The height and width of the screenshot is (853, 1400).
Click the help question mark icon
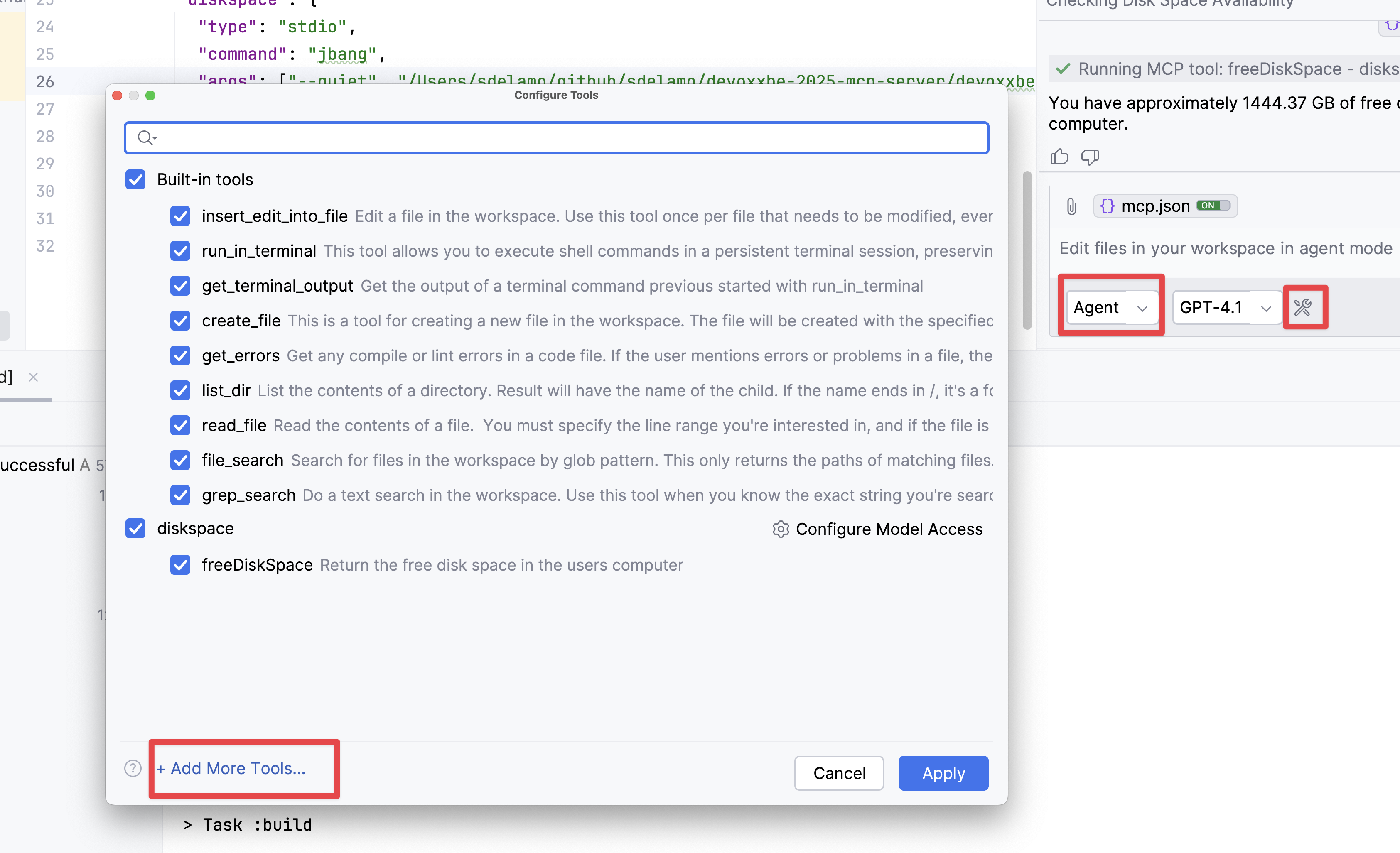[x=133, y=768]
